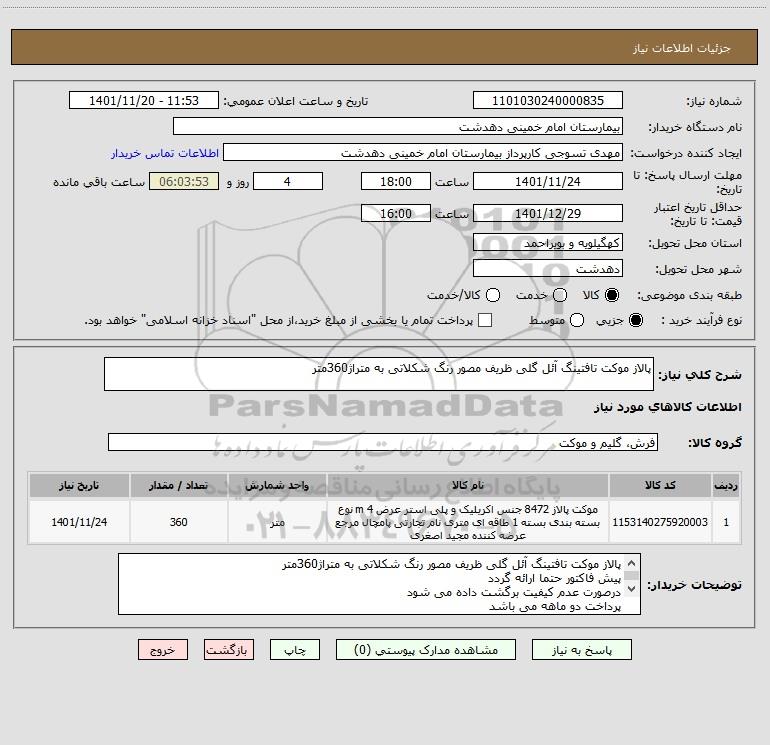
Task: Click the buyer note line پیش فاکتور حتما ارائه گردد
Action: [x=554, y=578]
